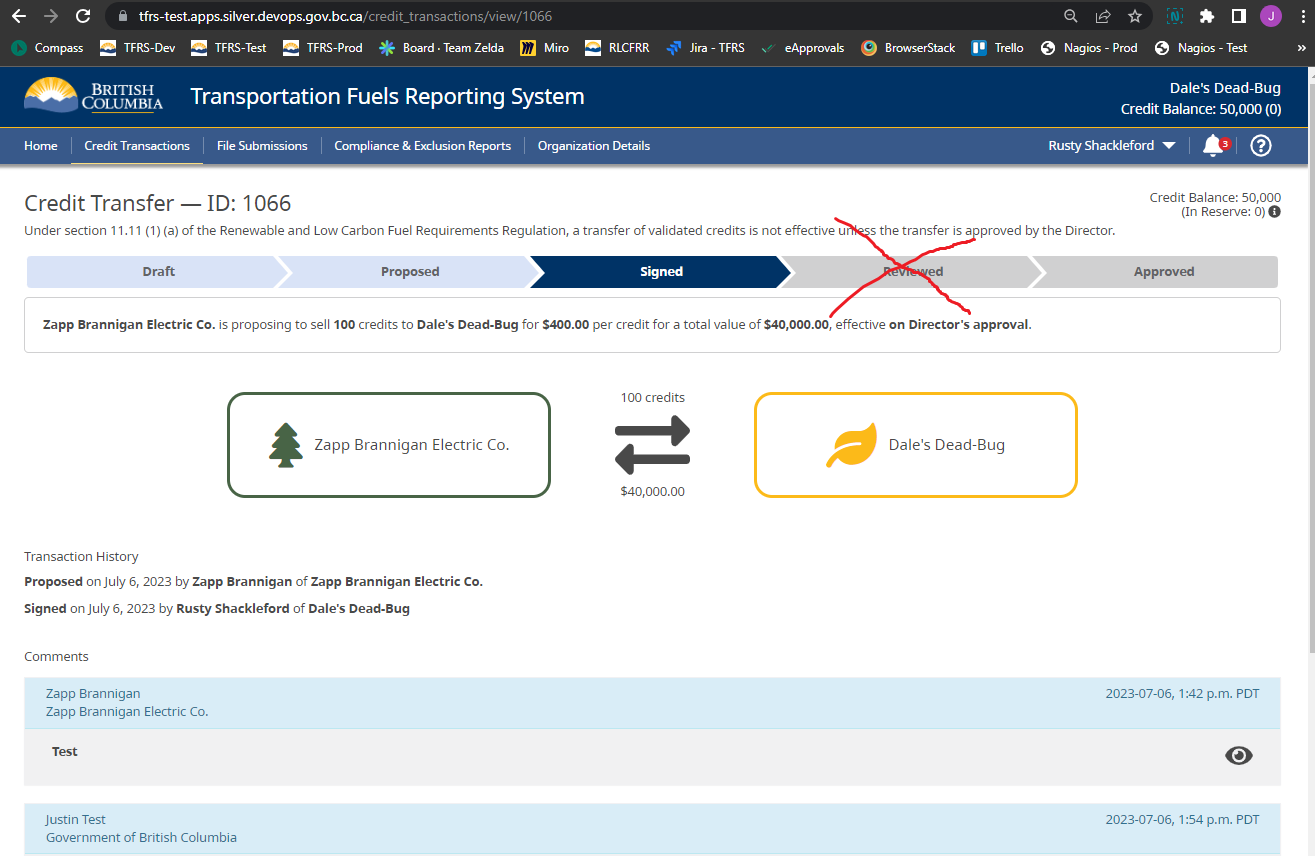Image resolution: width=1315 pixels, height=856 pixels.
Task: Click the credit transfer arrows icon
Action: pos(652,445)
